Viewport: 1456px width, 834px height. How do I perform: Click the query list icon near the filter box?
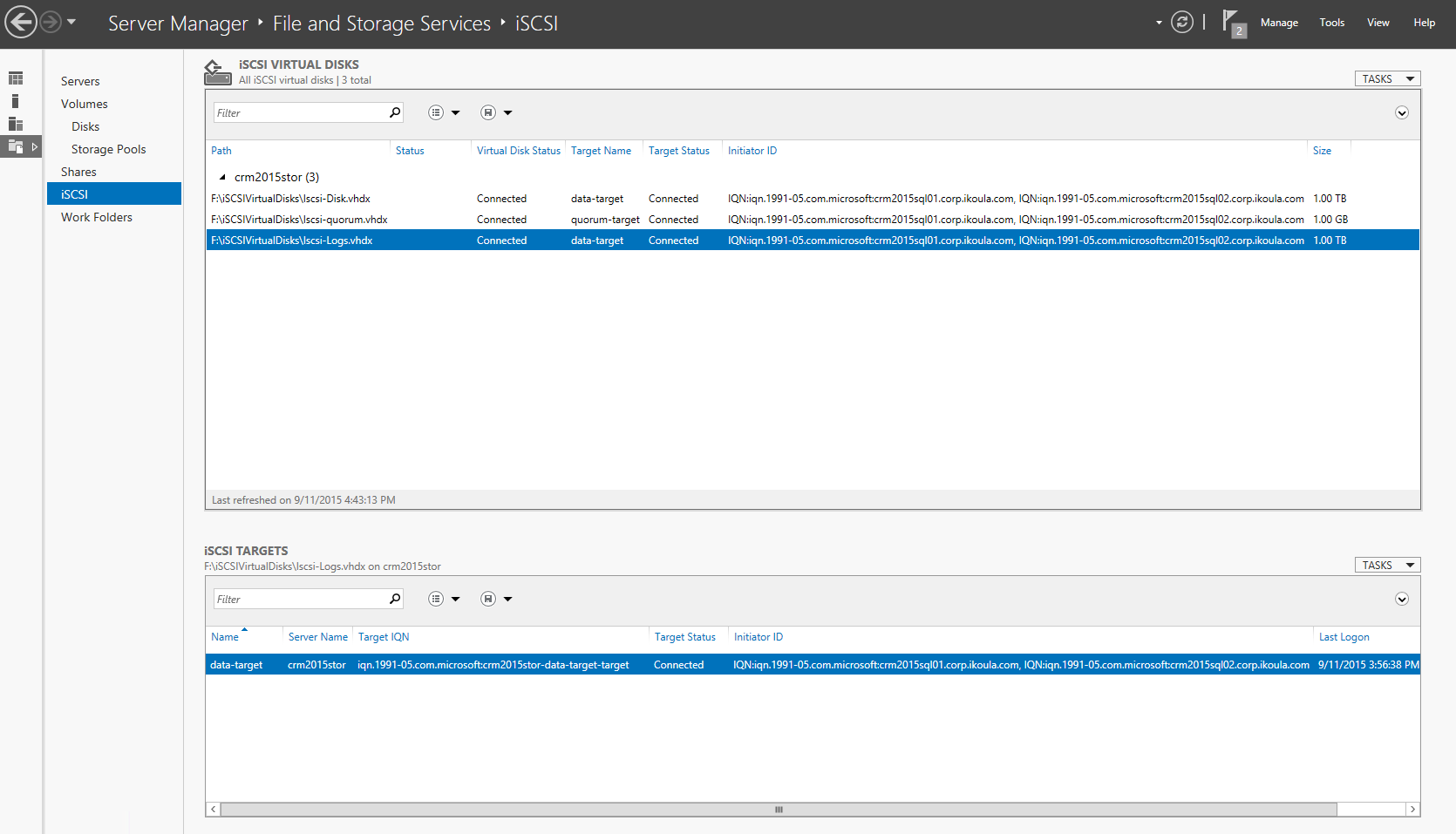click(x=435, y=112)
